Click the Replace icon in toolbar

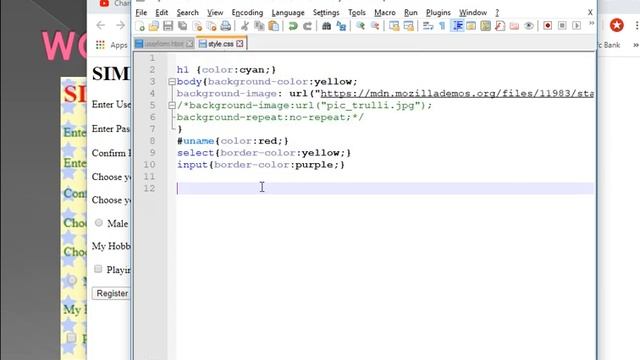point(341,27)
